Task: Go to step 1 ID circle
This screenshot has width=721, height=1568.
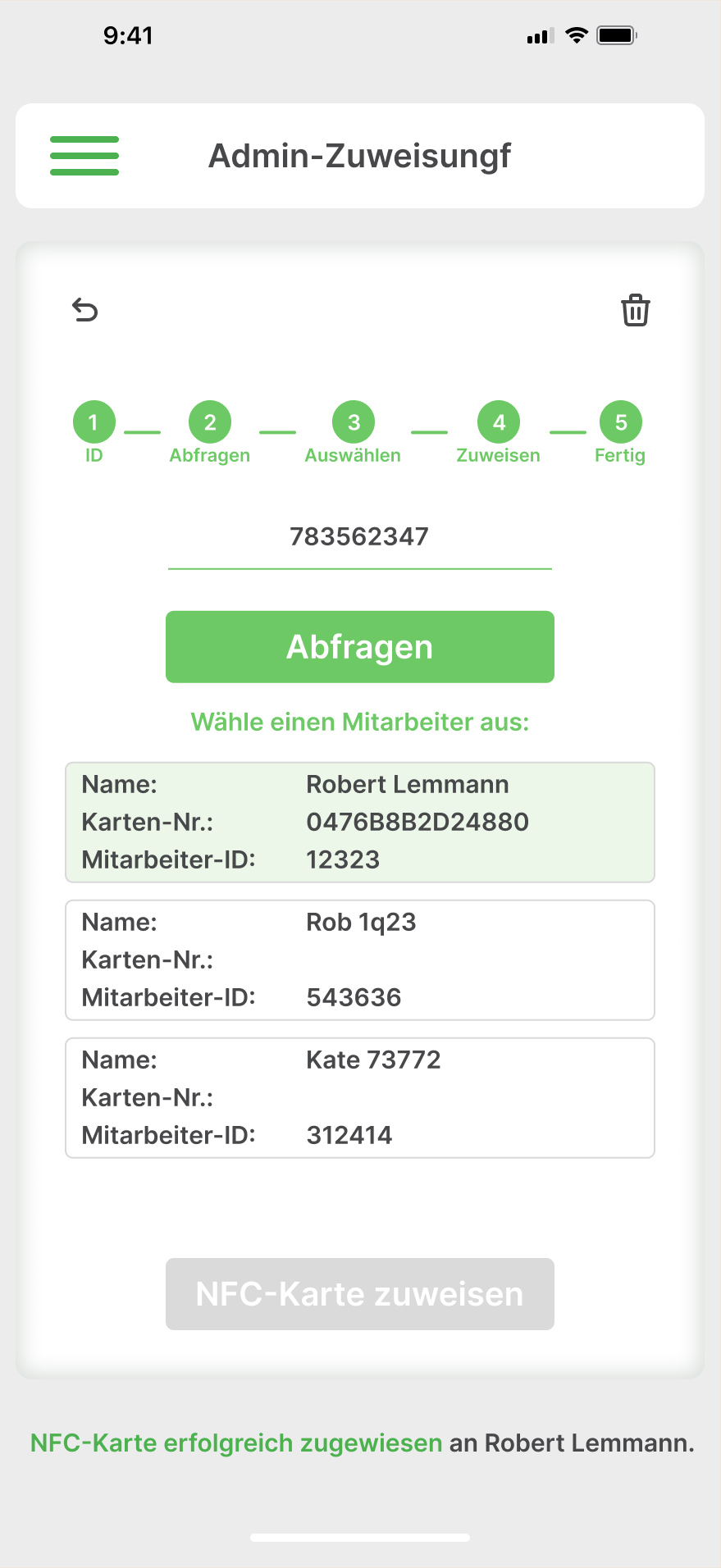Action: [x=94, y=422]
